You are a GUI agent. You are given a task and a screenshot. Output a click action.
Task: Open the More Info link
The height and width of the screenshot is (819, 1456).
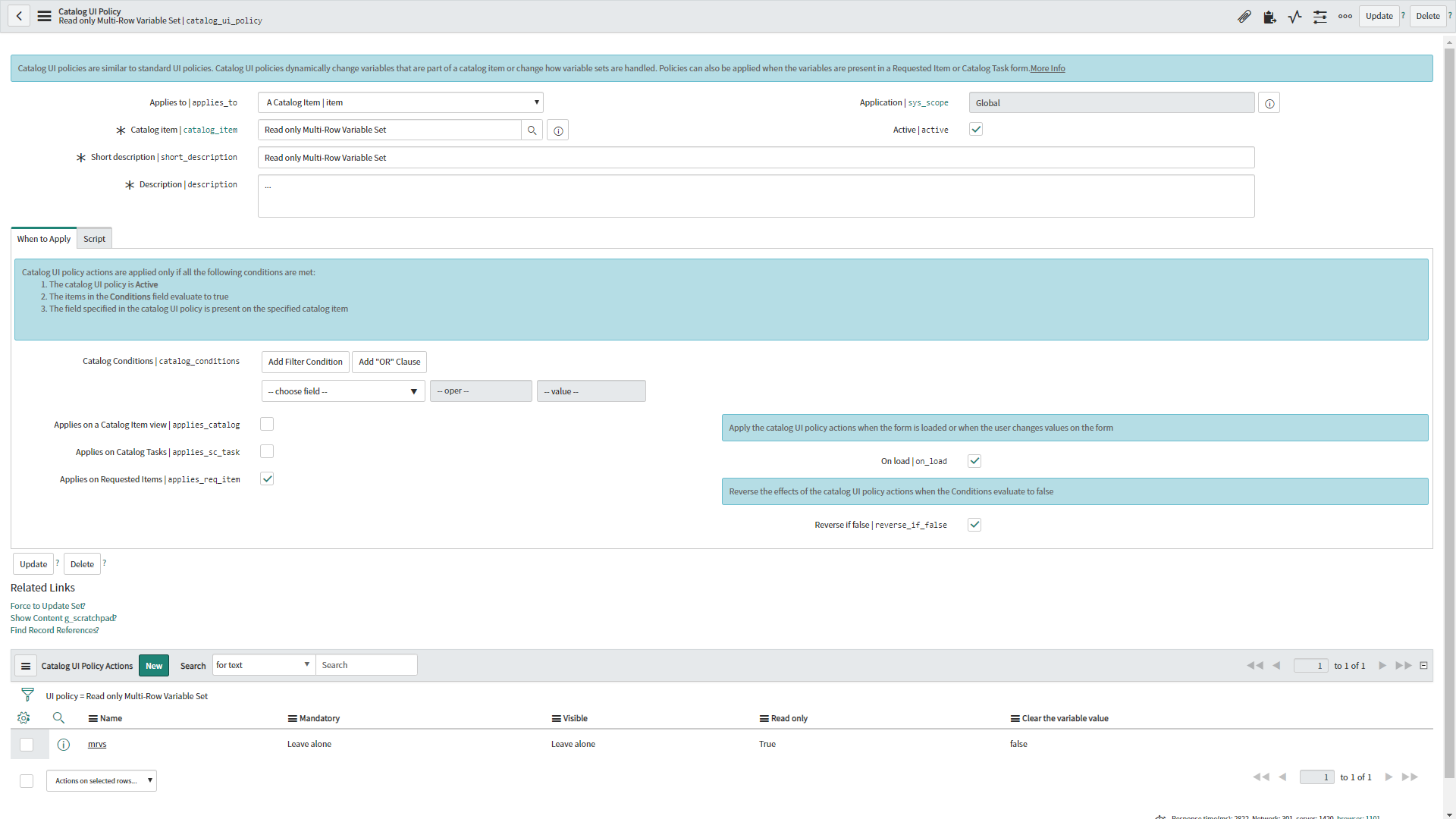(x=1048, y=68)
